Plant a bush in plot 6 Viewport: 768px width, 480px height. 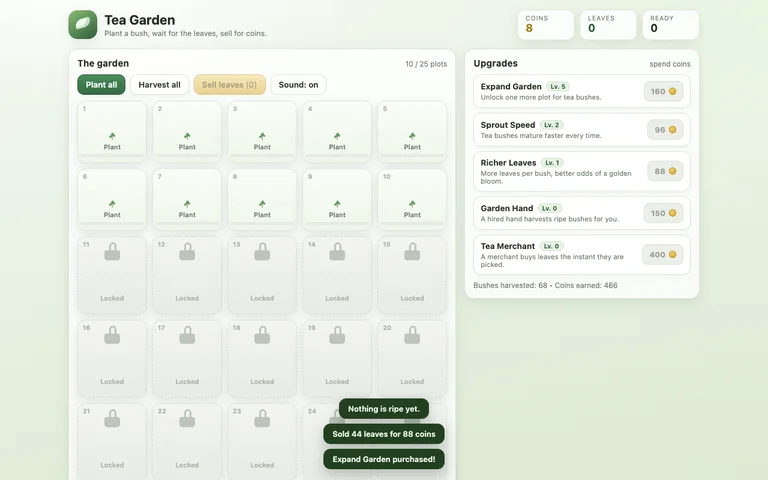(112, 199)
